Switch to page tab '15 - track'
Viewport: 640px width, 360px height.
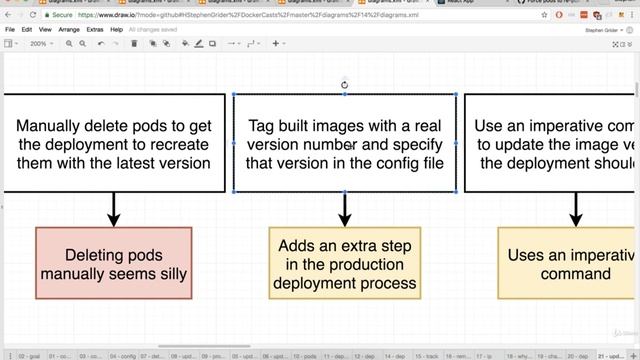[427, 356]
